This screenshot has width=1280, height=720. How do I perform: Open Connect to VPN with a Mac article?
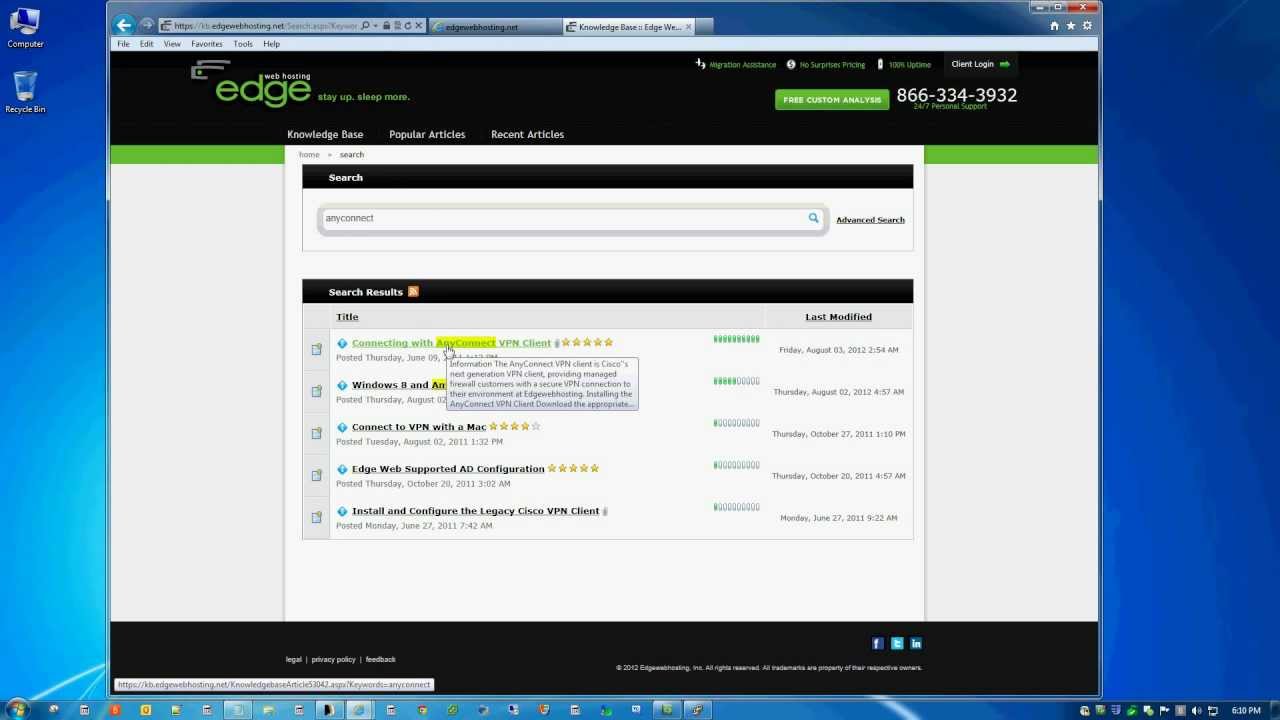[x=419, y=427]
